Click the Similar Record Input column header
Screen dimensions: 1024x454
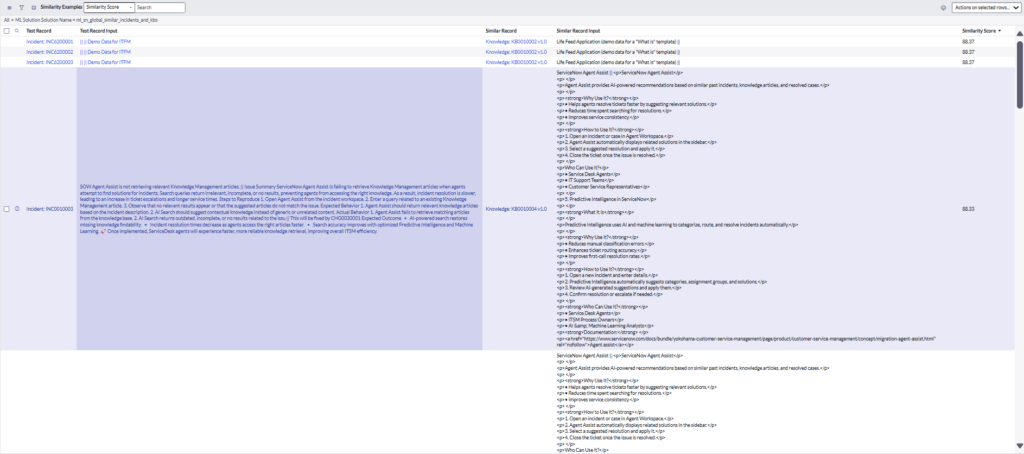tap(578, 31)
